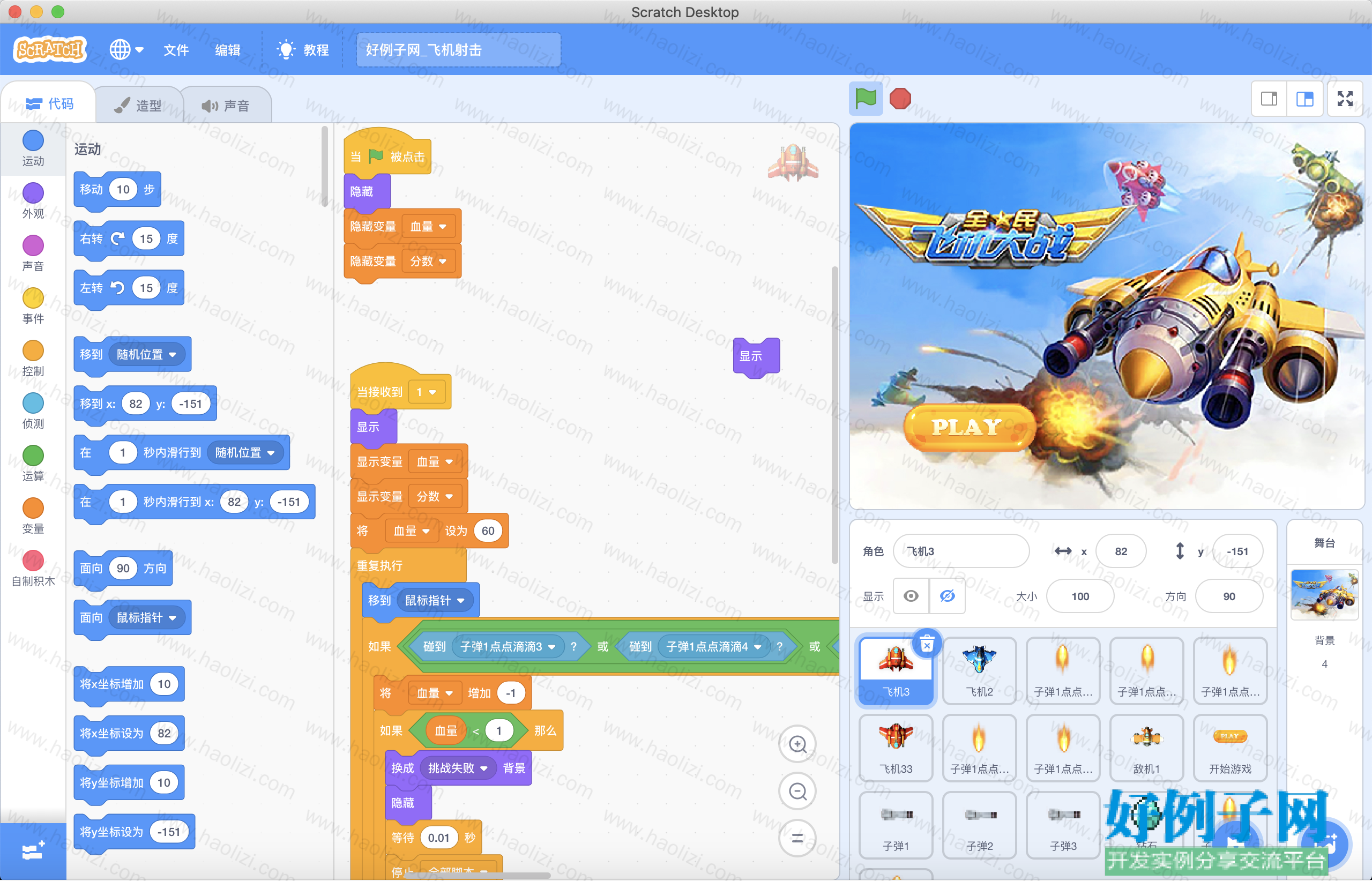Switch to the 代码 tab
The width and height of the screenshot is (1372, 881).
point(49,103)
